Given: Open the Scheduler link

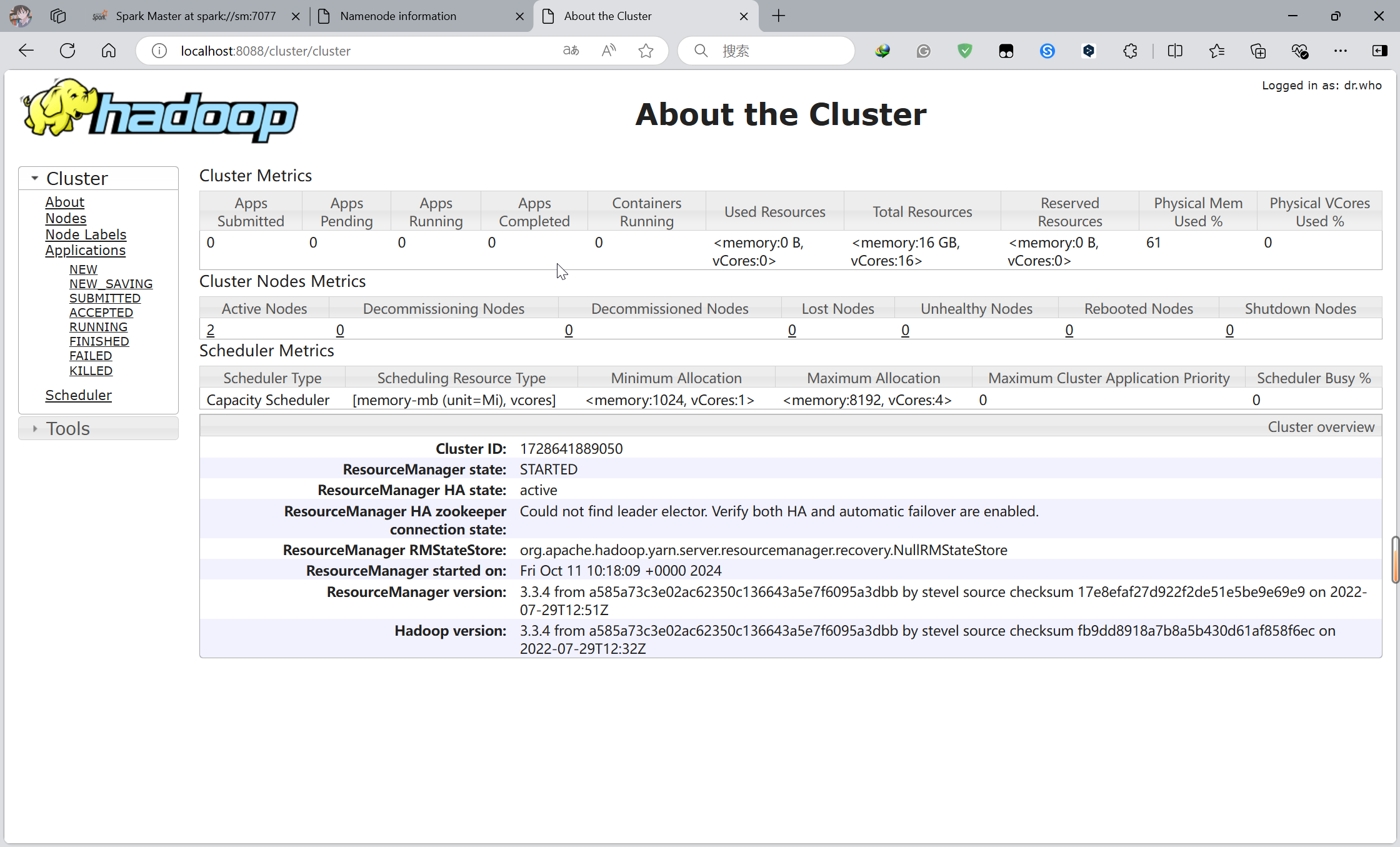Looking at the screenshot, I should tap(78, 395).
